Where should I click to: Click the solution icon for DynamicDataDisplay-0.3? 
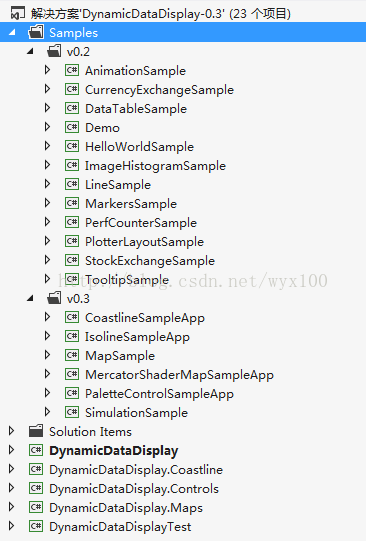coord(18,13)
